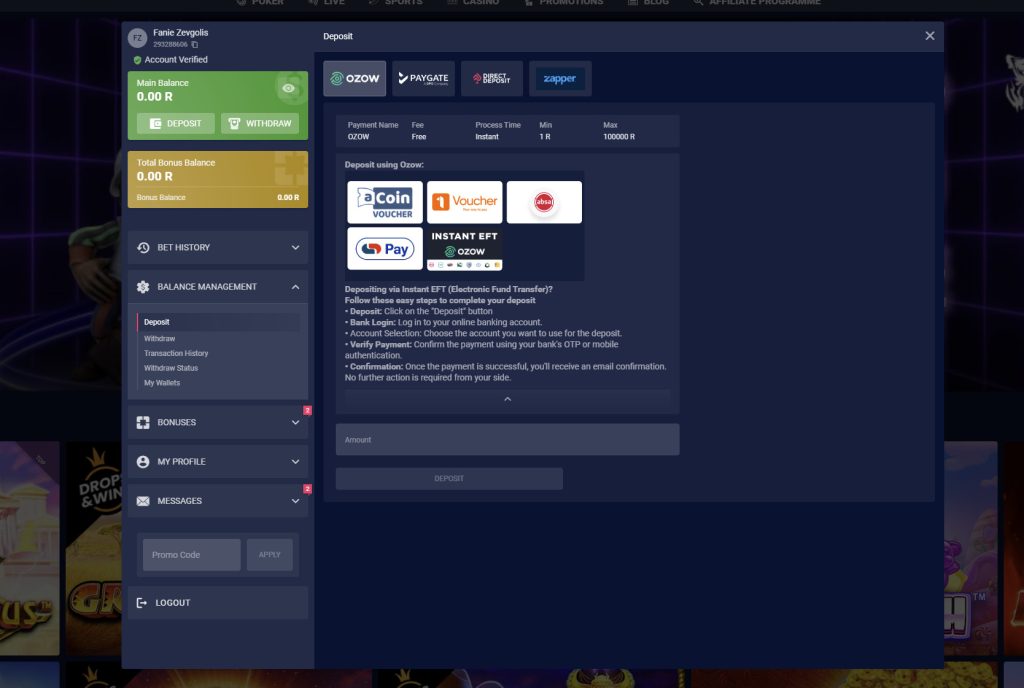Click the Messages envelope icon
1024x688 pixels.
pyautogui.click(x=143, y=501)
